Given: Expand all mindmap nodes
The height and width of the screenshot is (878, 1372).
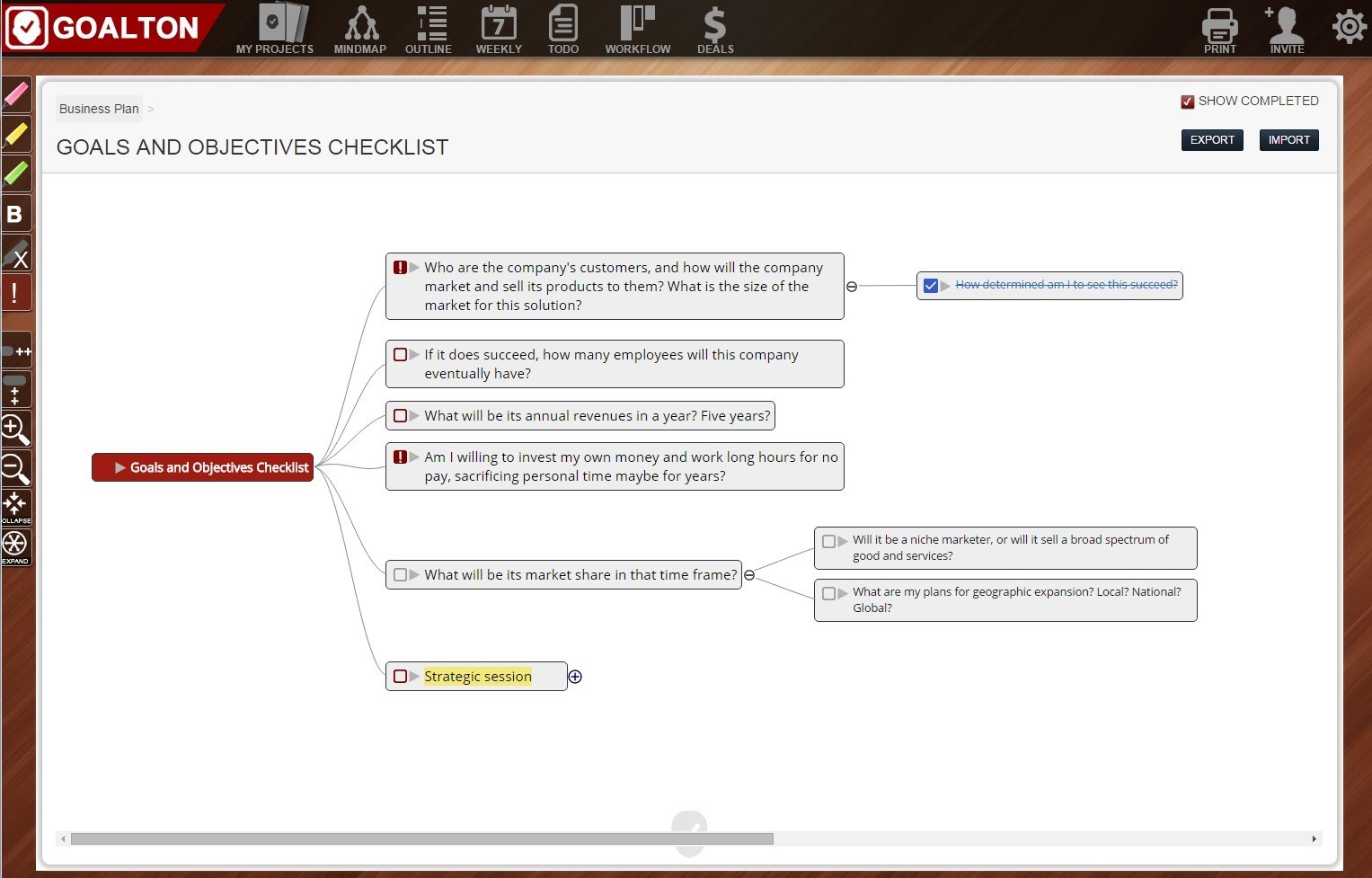Looking at the screenshot, I should [16, 546].
